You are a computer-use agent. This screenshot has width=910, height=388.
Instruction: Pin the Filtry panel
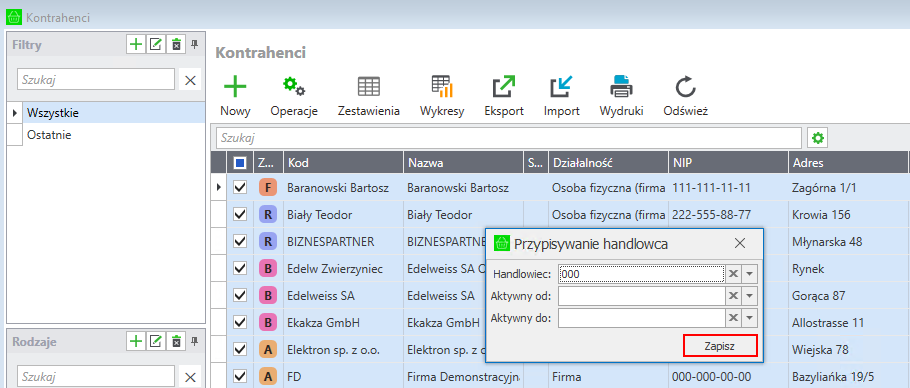tap(195, 44)
